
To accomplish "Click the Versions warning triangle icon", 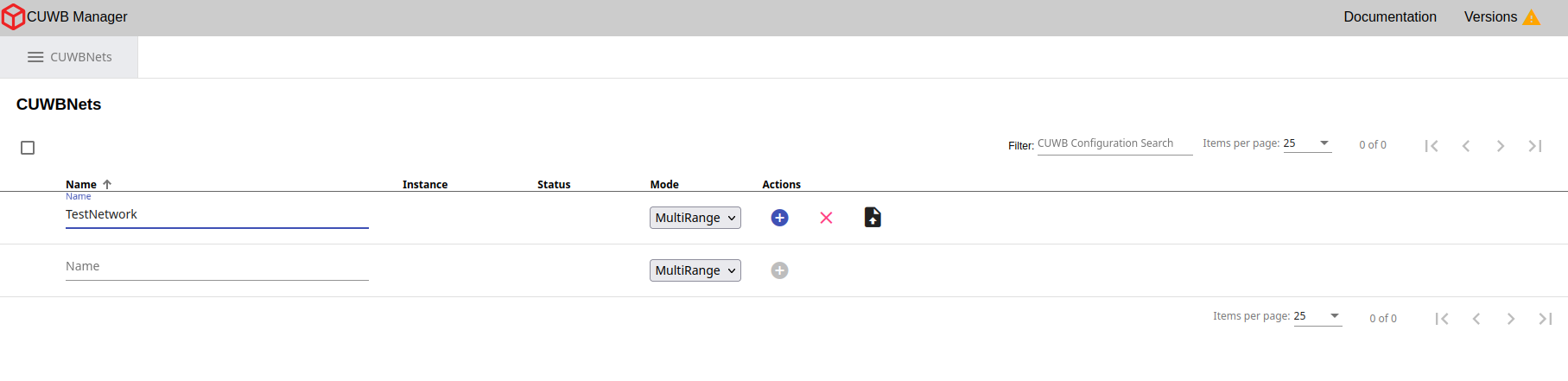I will [1531, 17].
